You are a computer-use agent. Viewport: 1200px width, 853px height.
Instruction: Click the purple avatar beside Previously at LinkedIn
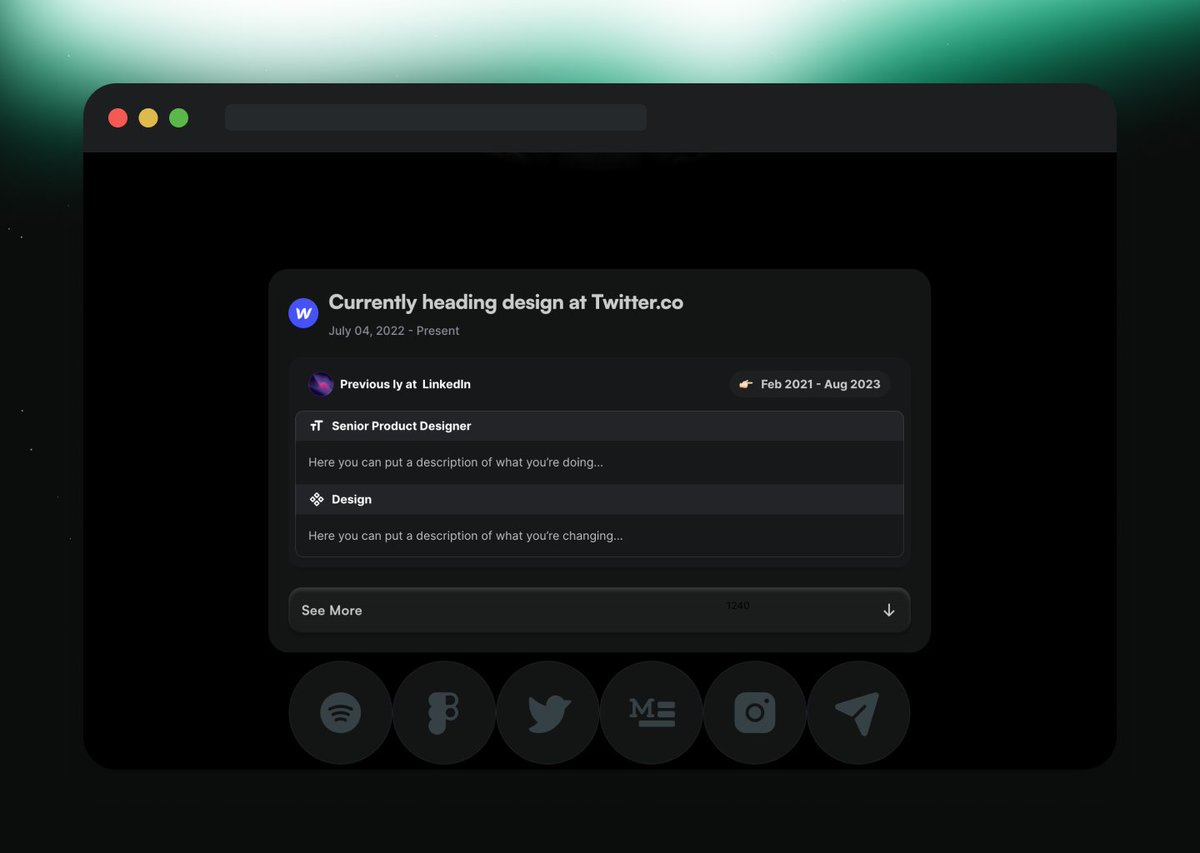point(321,384)
